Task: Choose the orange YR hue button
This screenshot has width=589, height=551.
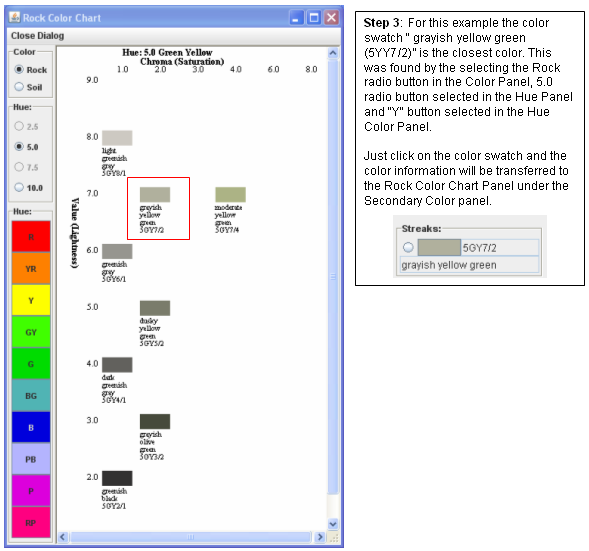Action: (31, 268)
